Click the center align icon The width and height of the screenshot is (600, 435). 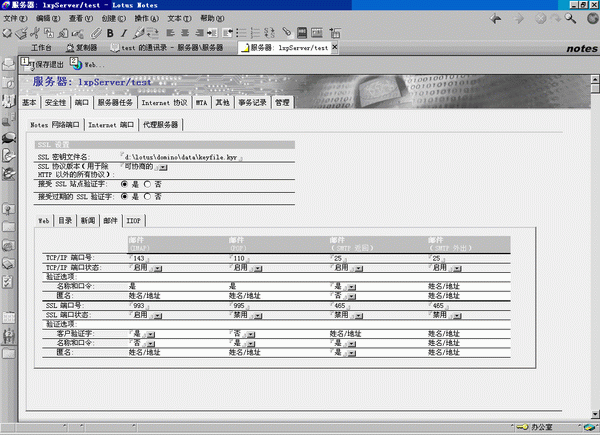pos(185,33)
